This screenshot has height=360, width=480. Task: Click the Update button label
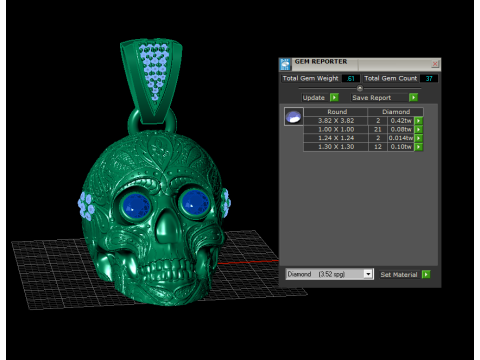pyautogui.click(x=314, y=98)
